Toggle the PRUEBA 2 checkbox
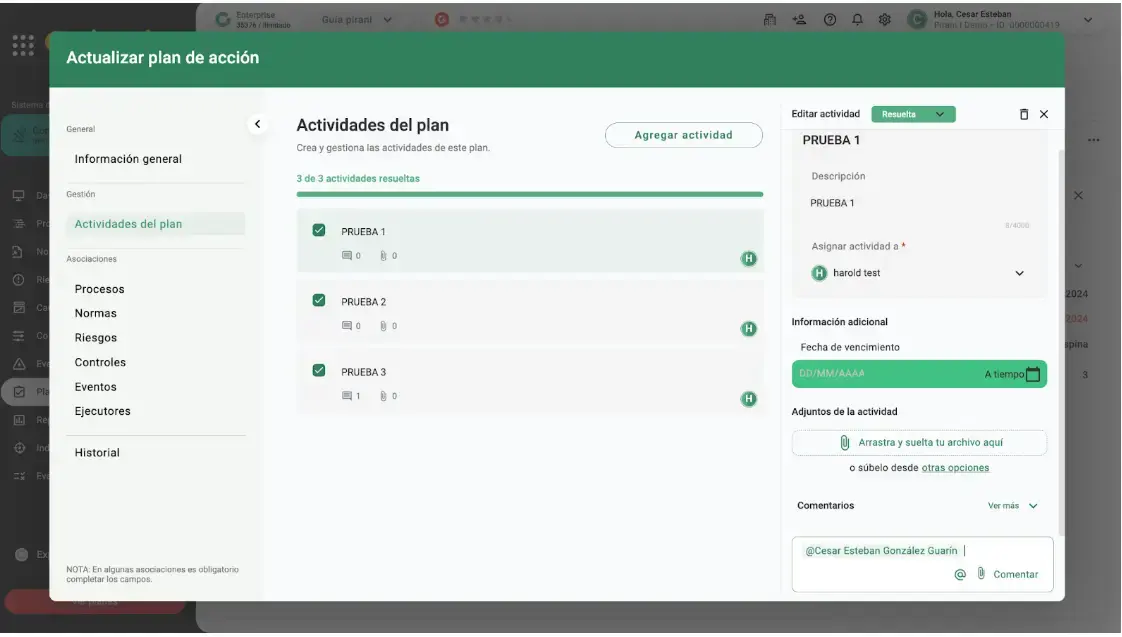Image resolution: width=1122 pixels, height=637 pixels. [319, 300]
